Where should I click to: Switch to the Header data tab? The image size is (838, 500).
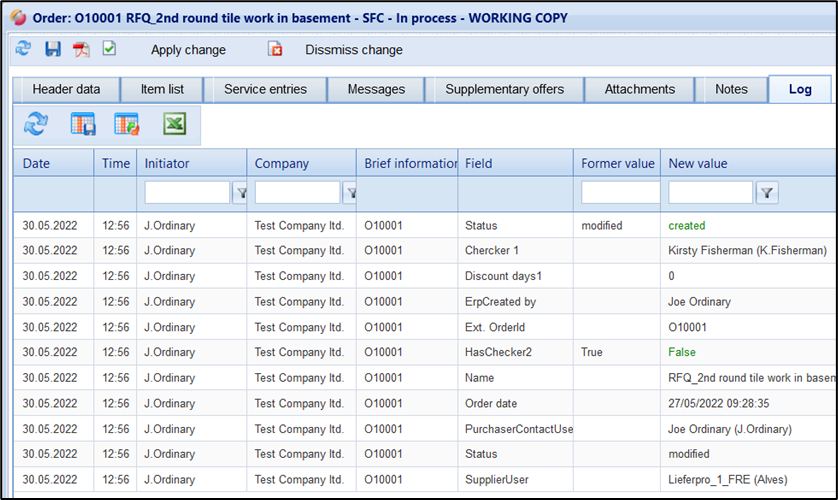click(x=67, y=89)
